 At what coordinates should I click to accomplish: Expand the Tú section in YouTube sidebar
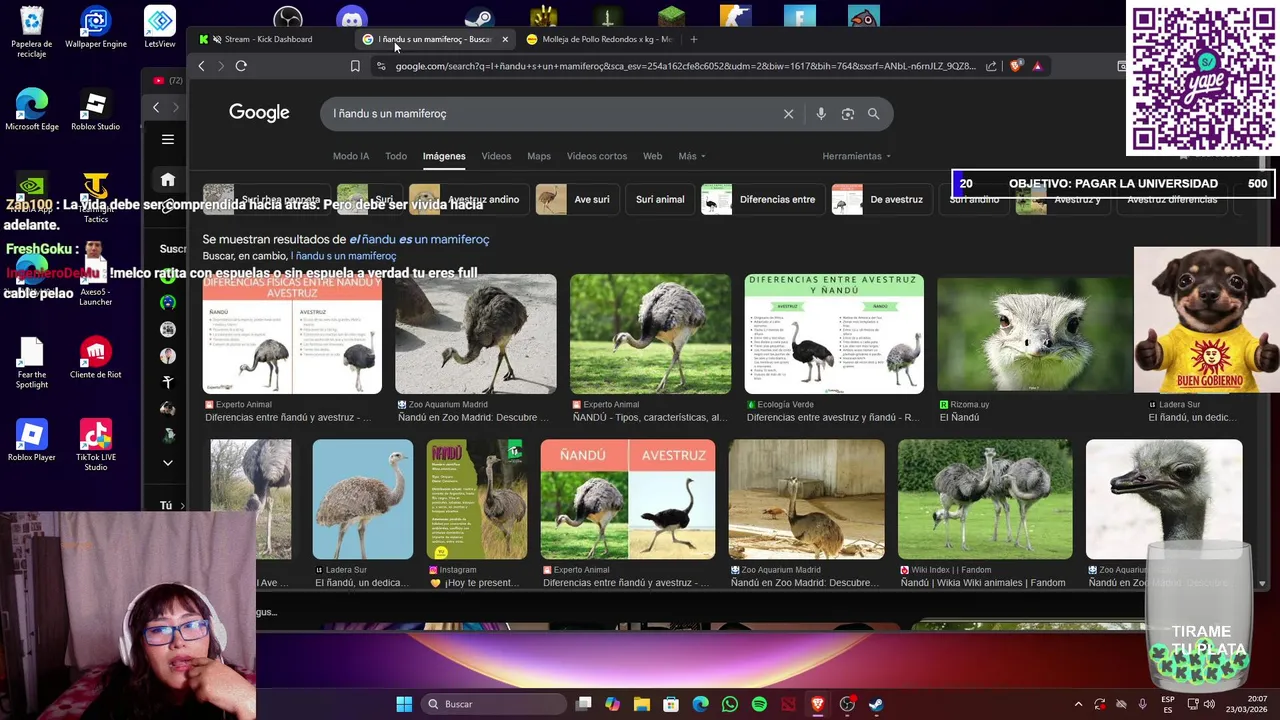(x=172, y=506)
